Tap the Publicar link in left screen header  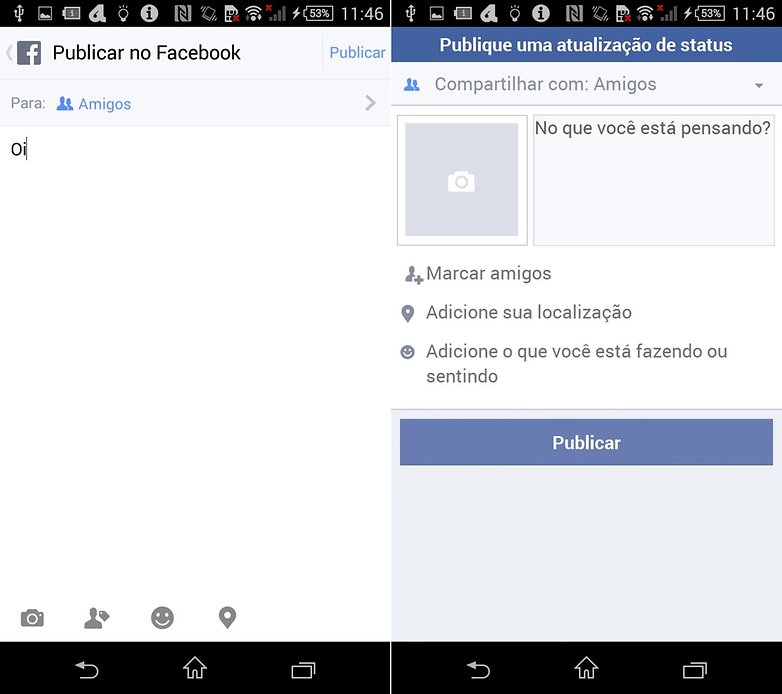tap(357, 52)
